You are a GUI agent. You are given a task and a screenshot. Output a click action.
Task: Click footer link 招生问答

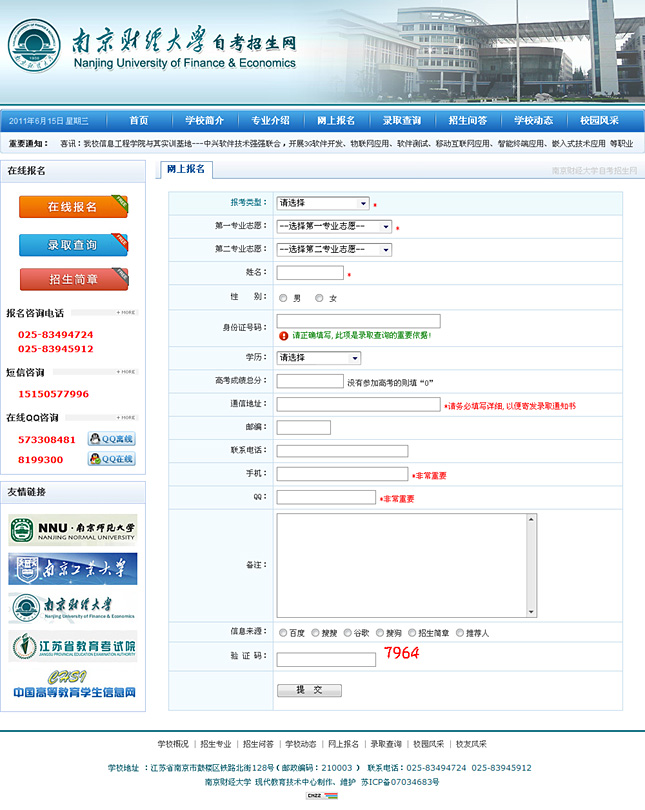point(258,744)
